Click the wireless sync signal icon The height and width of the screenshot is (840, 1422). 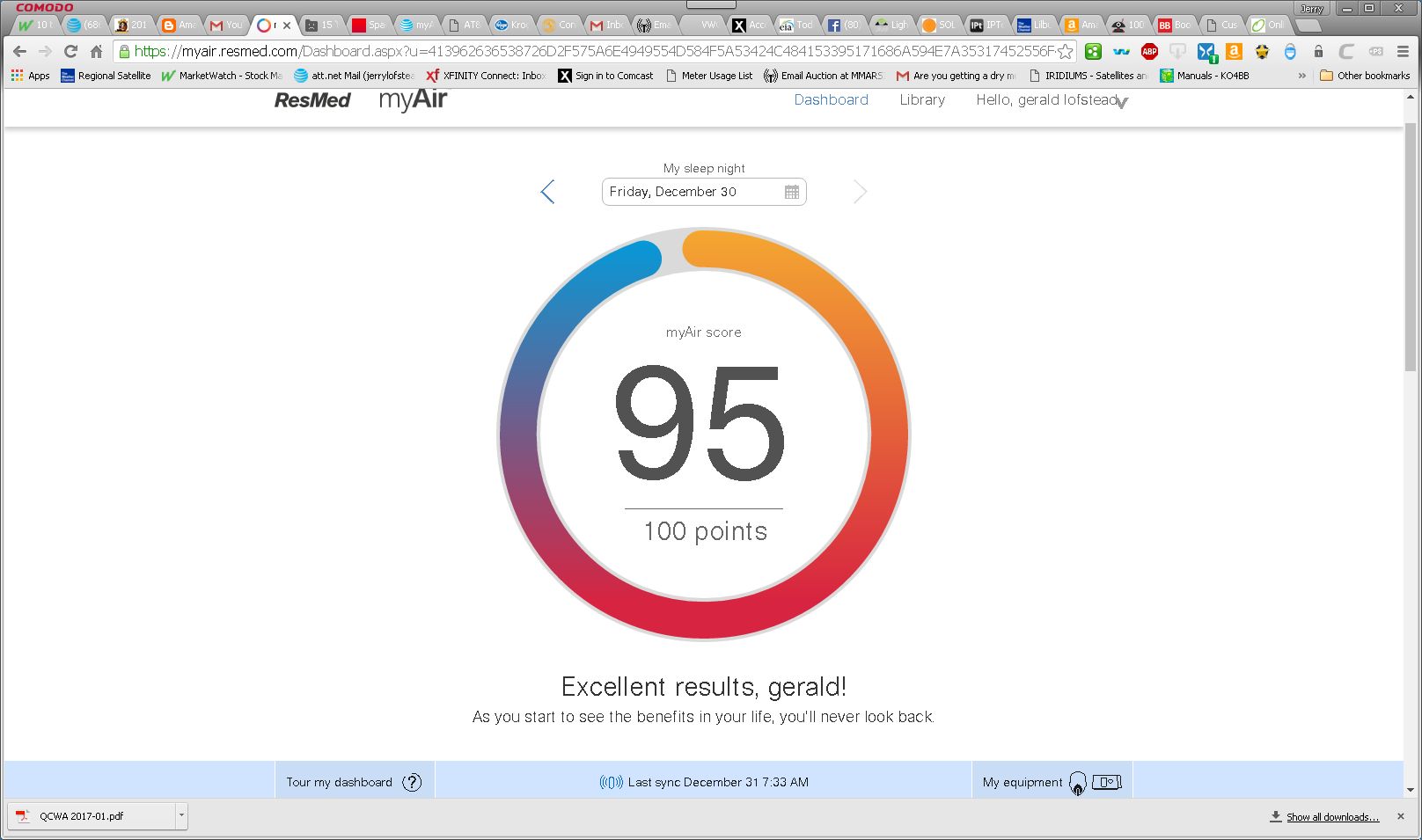611,782
